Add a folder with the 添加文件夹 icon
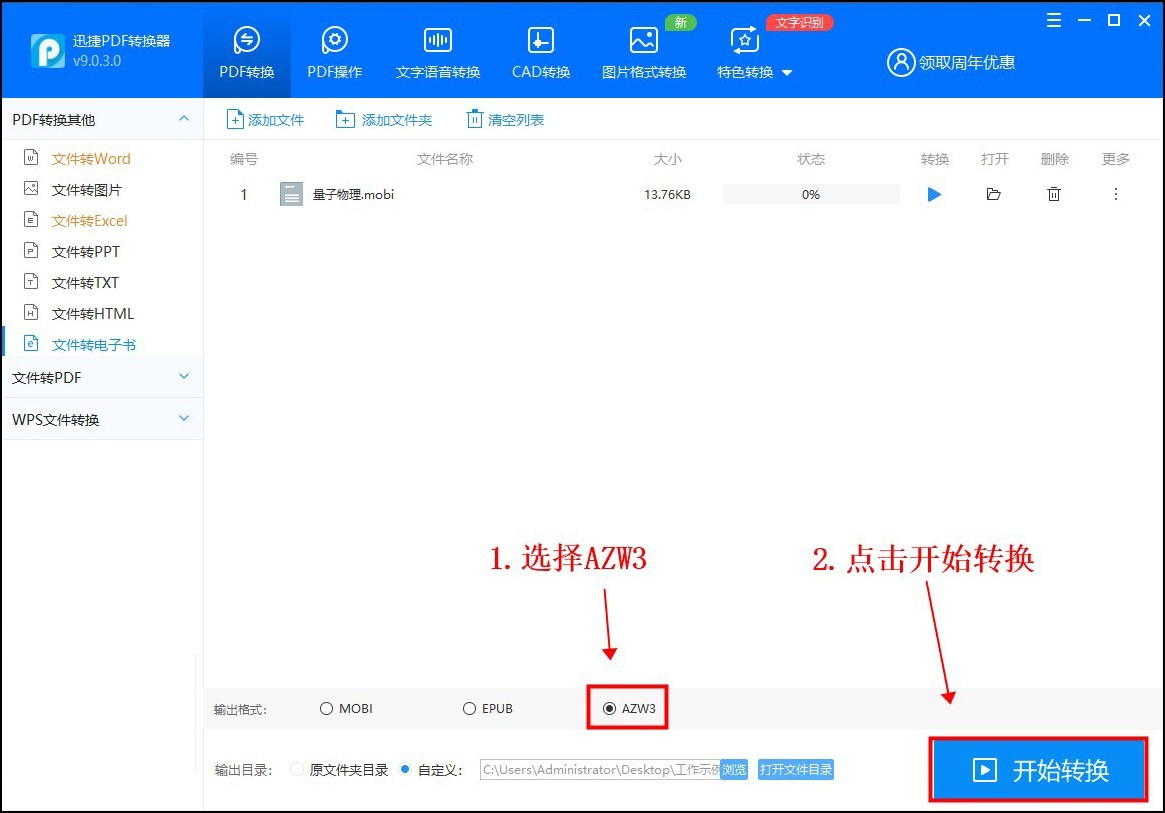The width and height of the screenshot is (1165, 813). point(346,119)
